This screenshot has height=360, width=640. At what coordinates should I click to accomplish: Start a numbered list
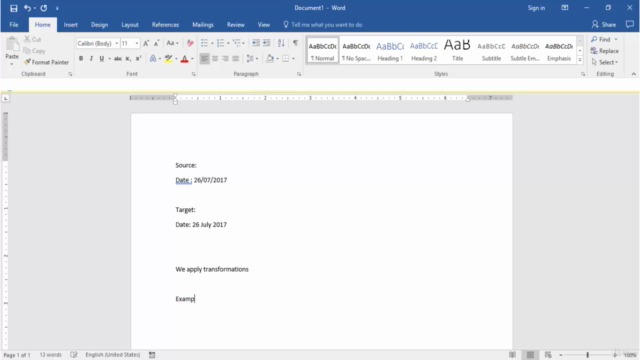[x=220, y=43]
